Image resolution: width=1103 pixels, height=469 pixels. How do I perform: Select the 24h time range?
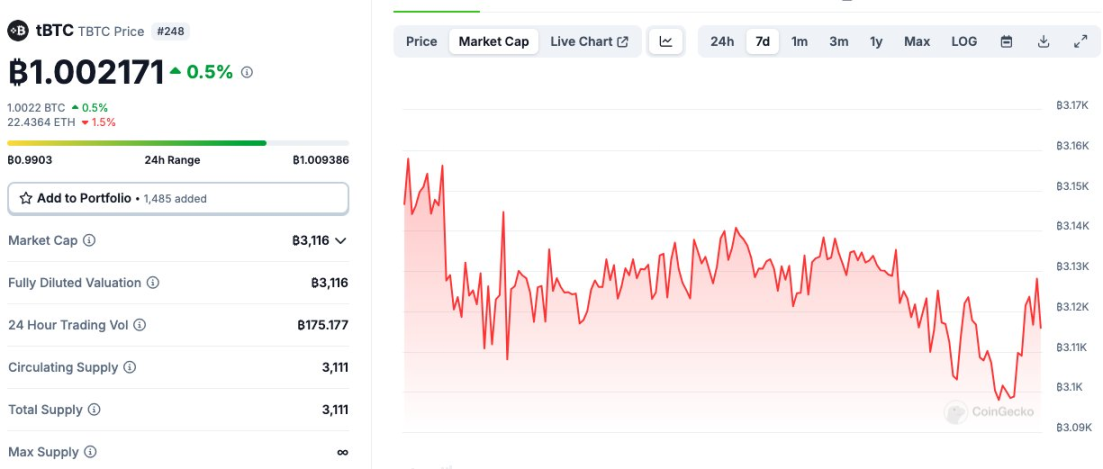(x=722, y=42)
